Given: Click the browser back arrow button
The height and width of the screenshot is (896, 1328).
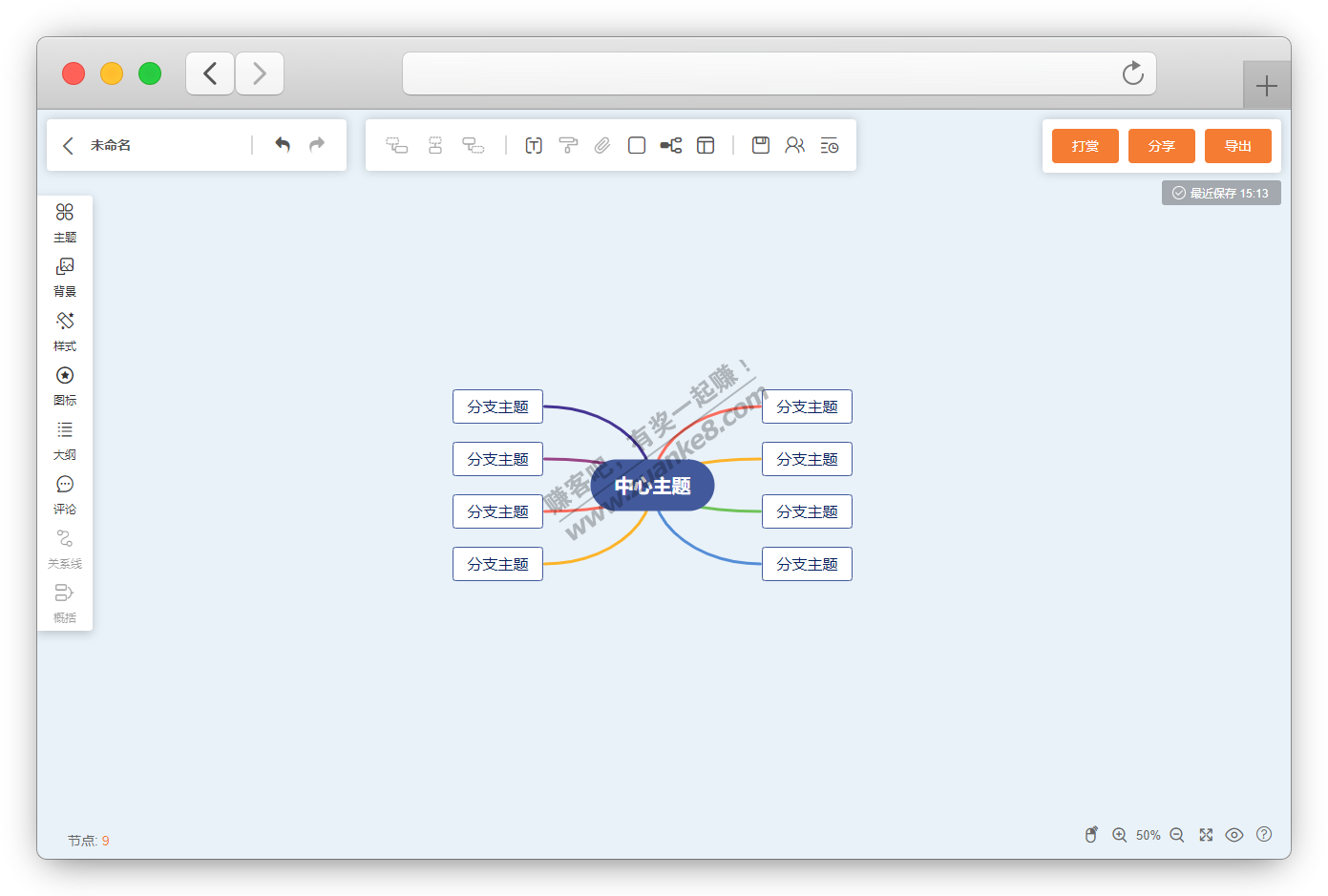Looking at the screenshot, I should coord(210,73).
